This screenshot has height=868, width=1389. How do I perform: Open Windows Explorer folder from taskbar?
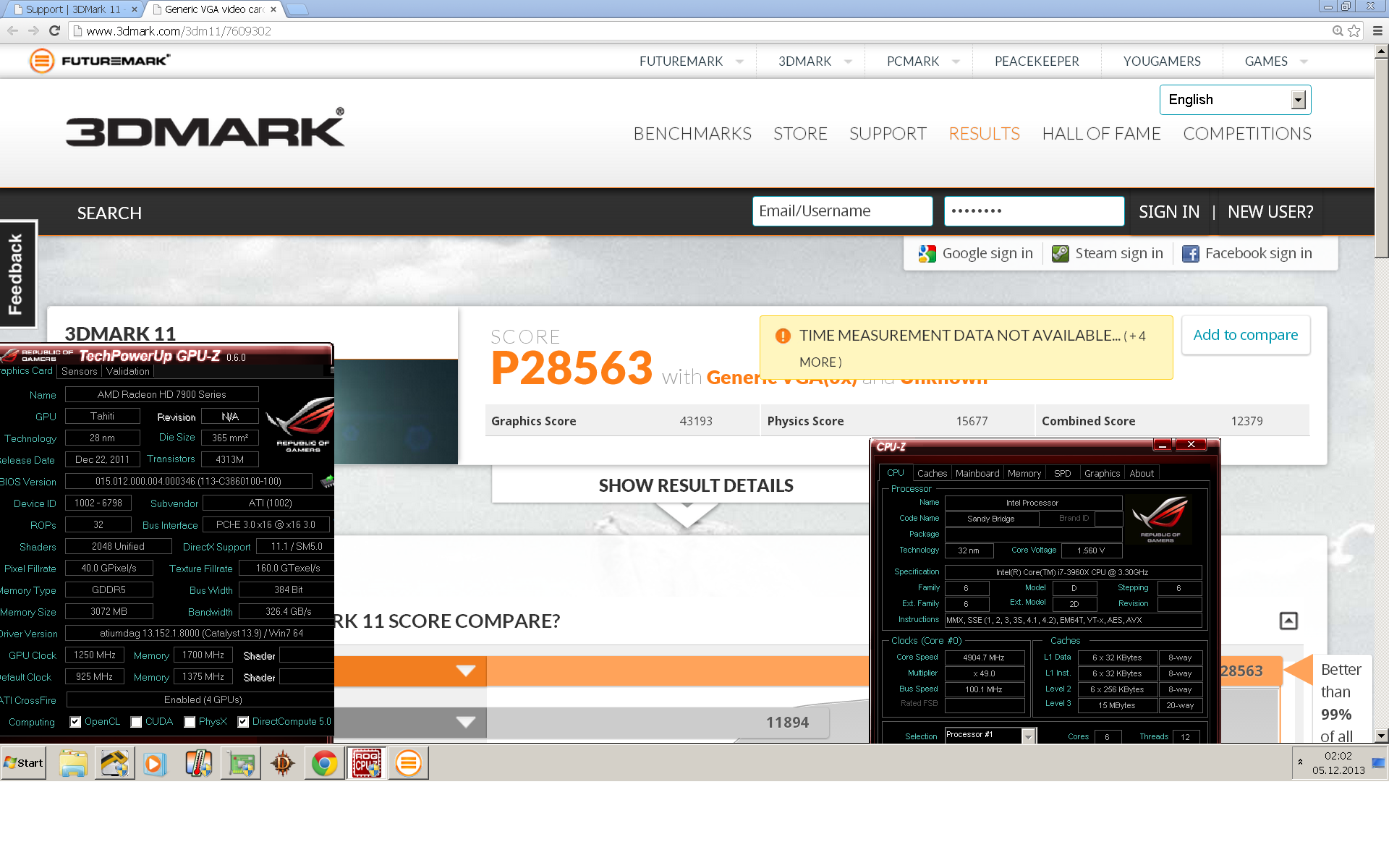(74, 763)
